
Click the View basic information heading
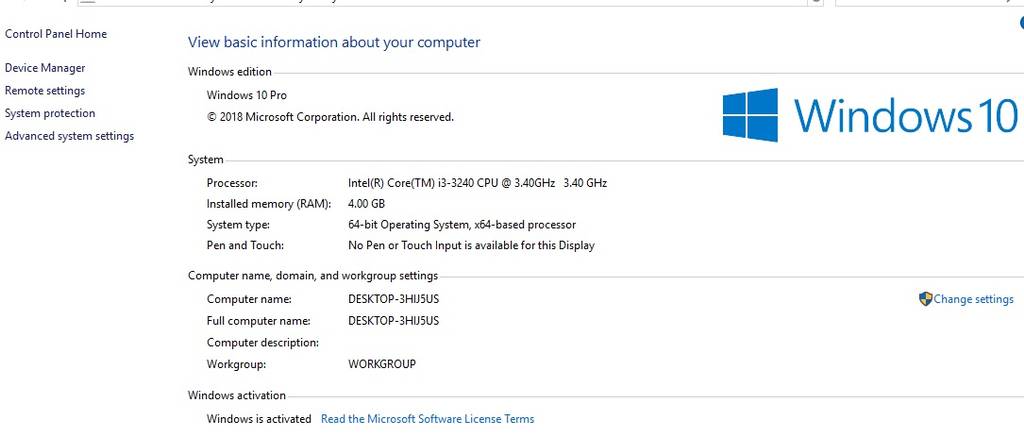pos(334,42)
